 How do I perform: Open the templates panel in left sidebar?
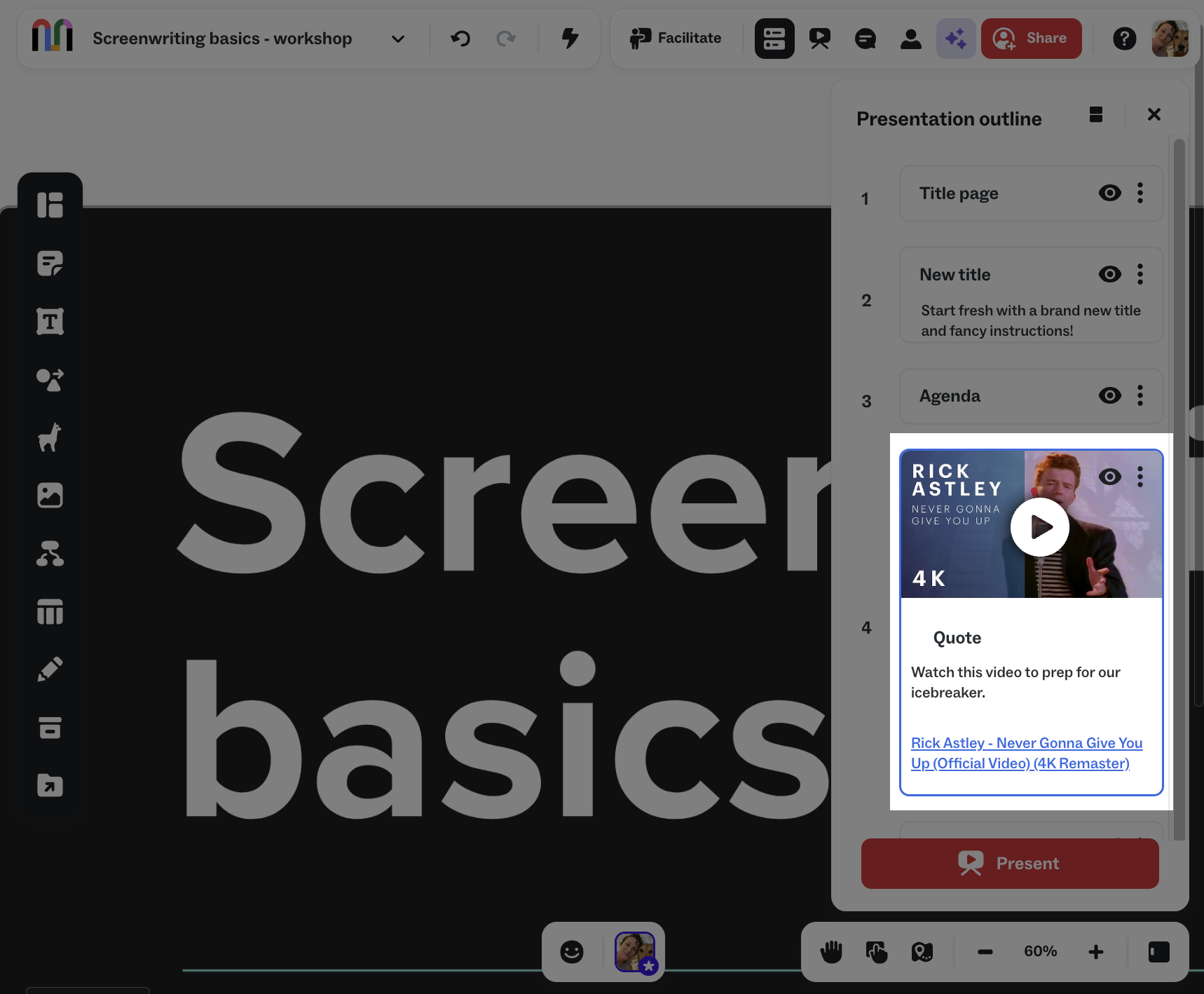[x=50, y=205]
